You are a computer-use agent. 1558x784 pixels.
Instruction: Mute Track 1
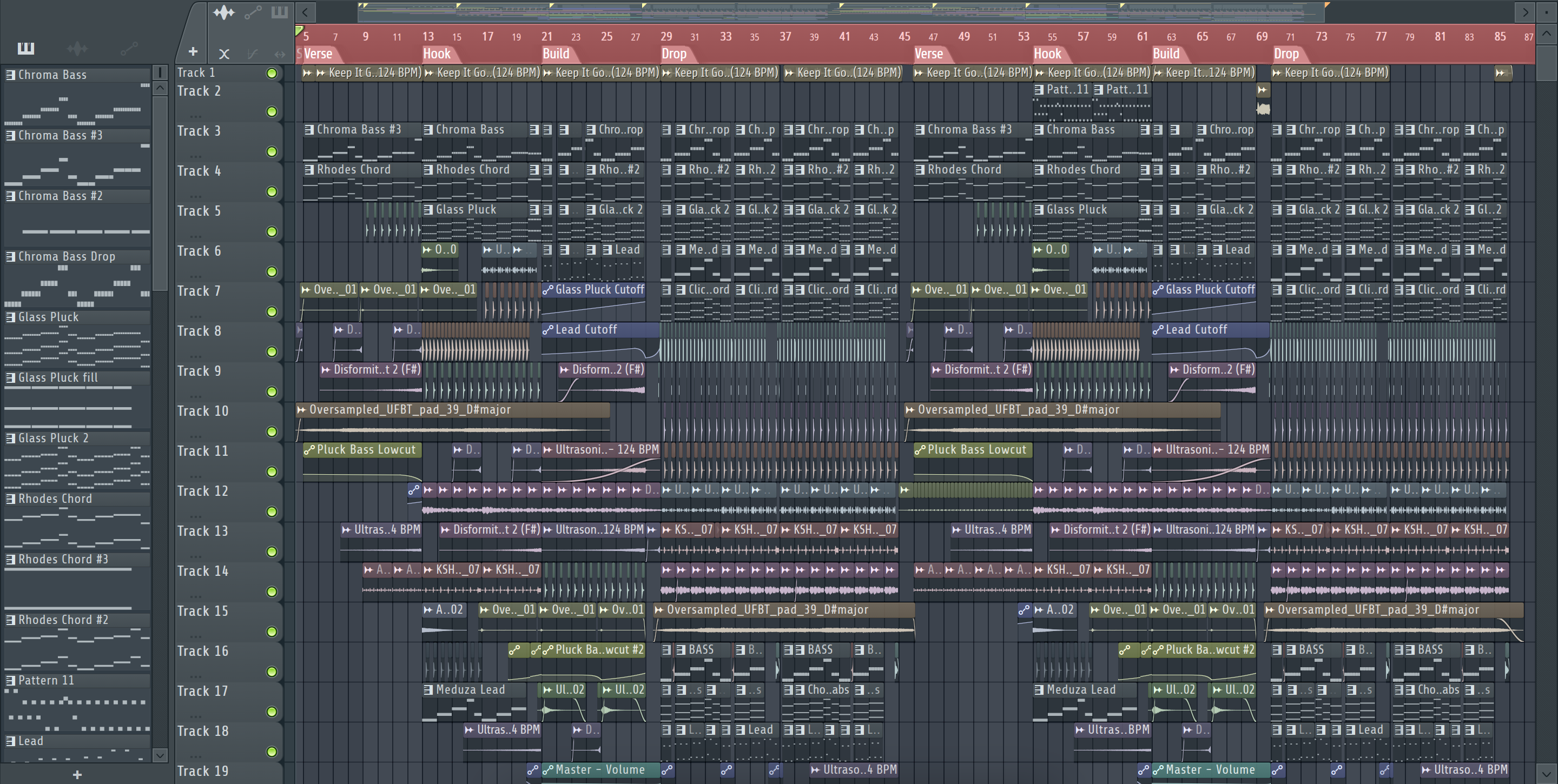pos(272,73)
